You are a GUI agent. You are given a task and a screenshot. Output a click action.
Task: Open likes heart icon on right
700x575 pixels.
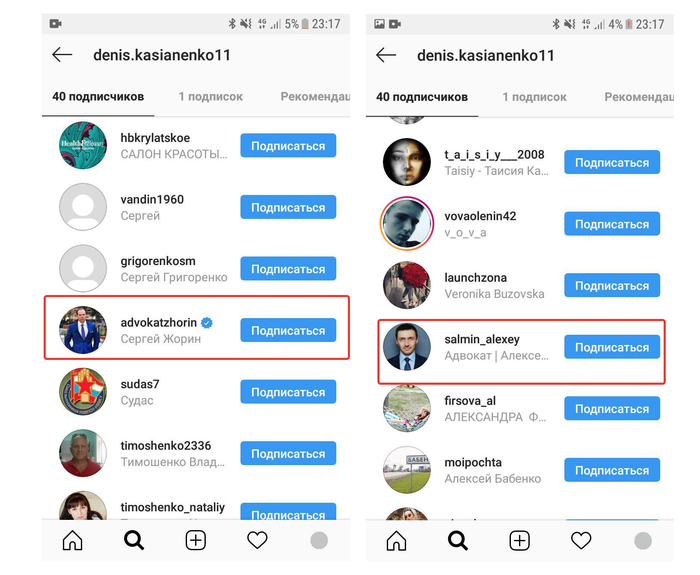[x=581, y=541]
